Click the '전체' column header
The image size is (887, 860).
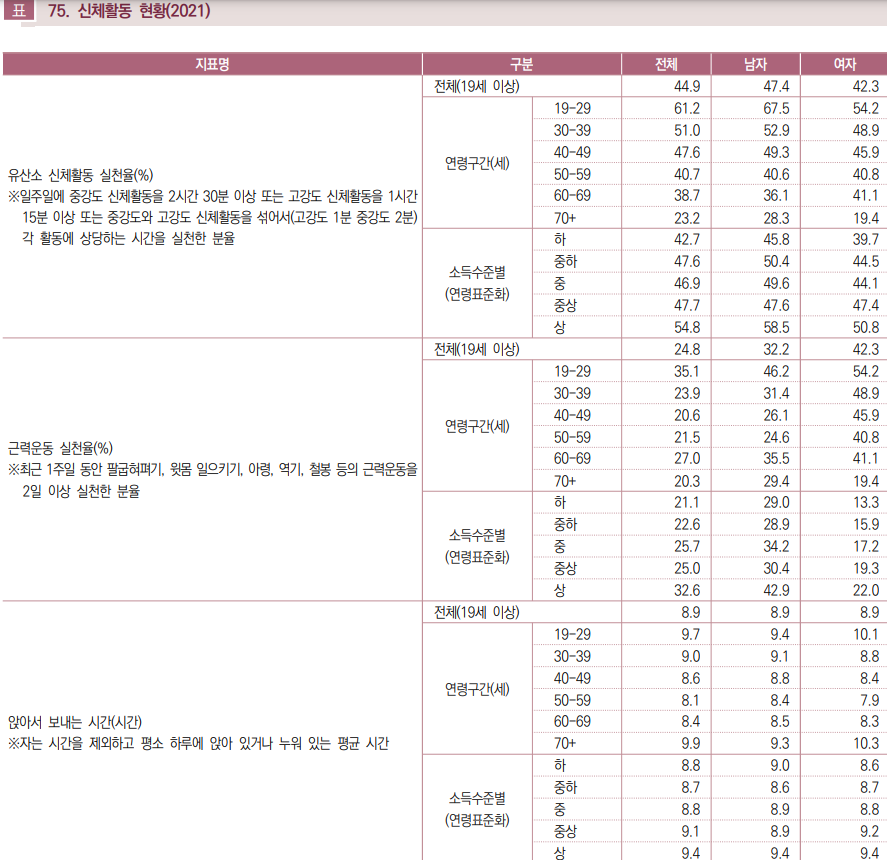pyautogui.click(x=666, y=64)
